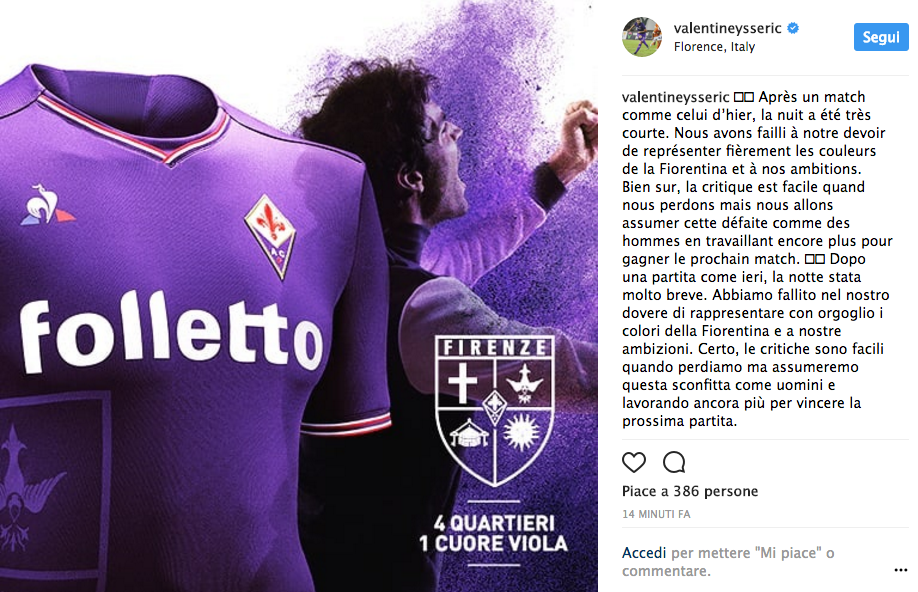Click the Fiorentina crest on the jersey
Image resolution: width=918 pixels, height=592 pixels.
[270, 236]
